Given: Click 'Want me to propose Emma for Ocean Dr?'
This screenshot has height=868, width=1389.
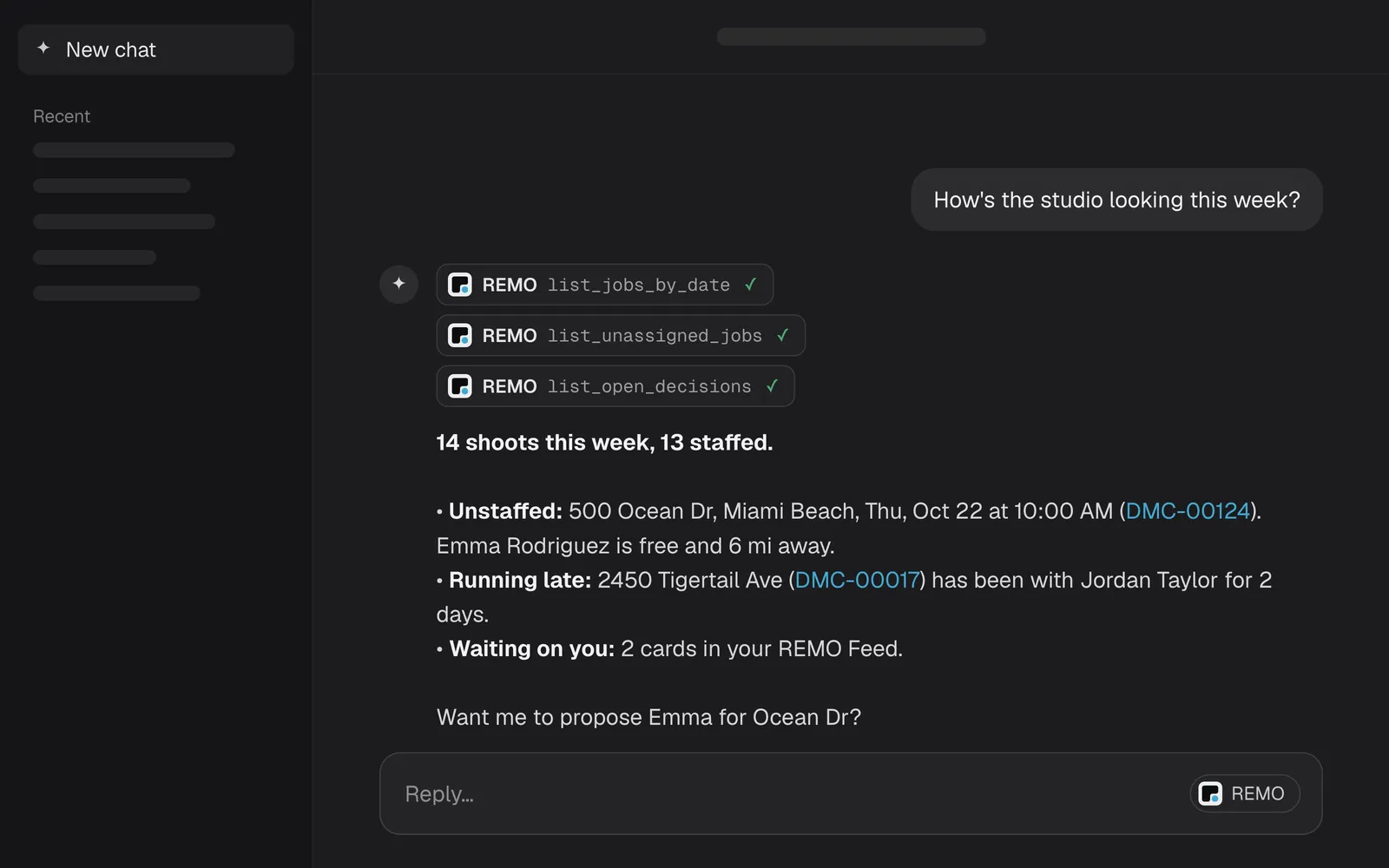Looking at the screenshot, I should tap(648, 717).
